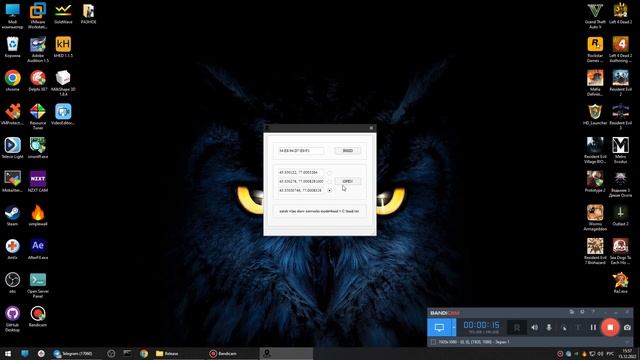Viewport: 640px width, 360px height.
Task: Toggle Bandicam text overlay icon
Action: pyautogui.click(x=578, y=327)
